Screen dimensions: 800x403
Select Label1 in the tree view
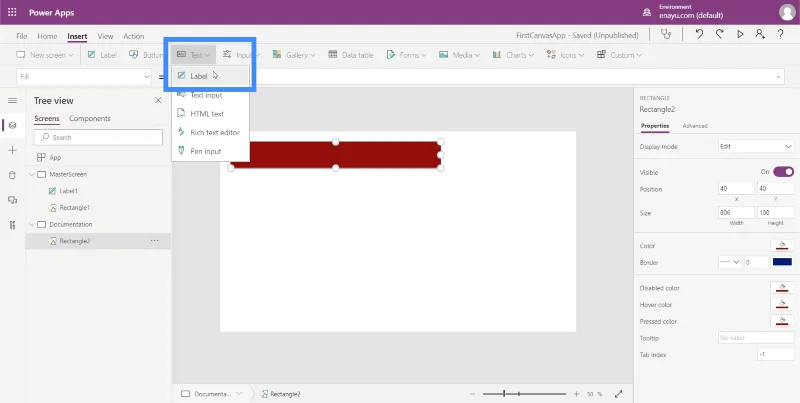[68, 191]
